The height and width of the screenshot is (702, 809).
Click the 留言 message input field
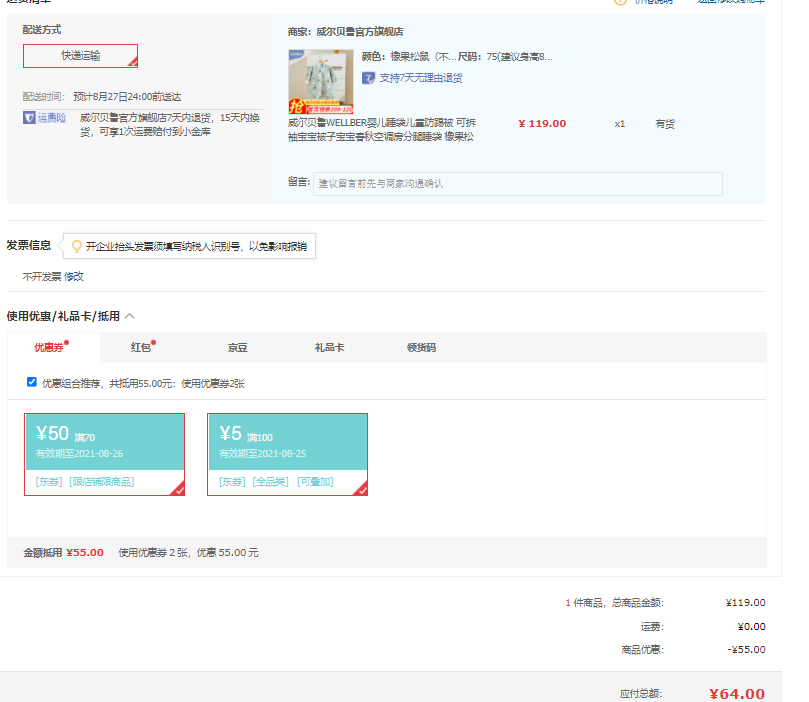[x=517, y=184]
